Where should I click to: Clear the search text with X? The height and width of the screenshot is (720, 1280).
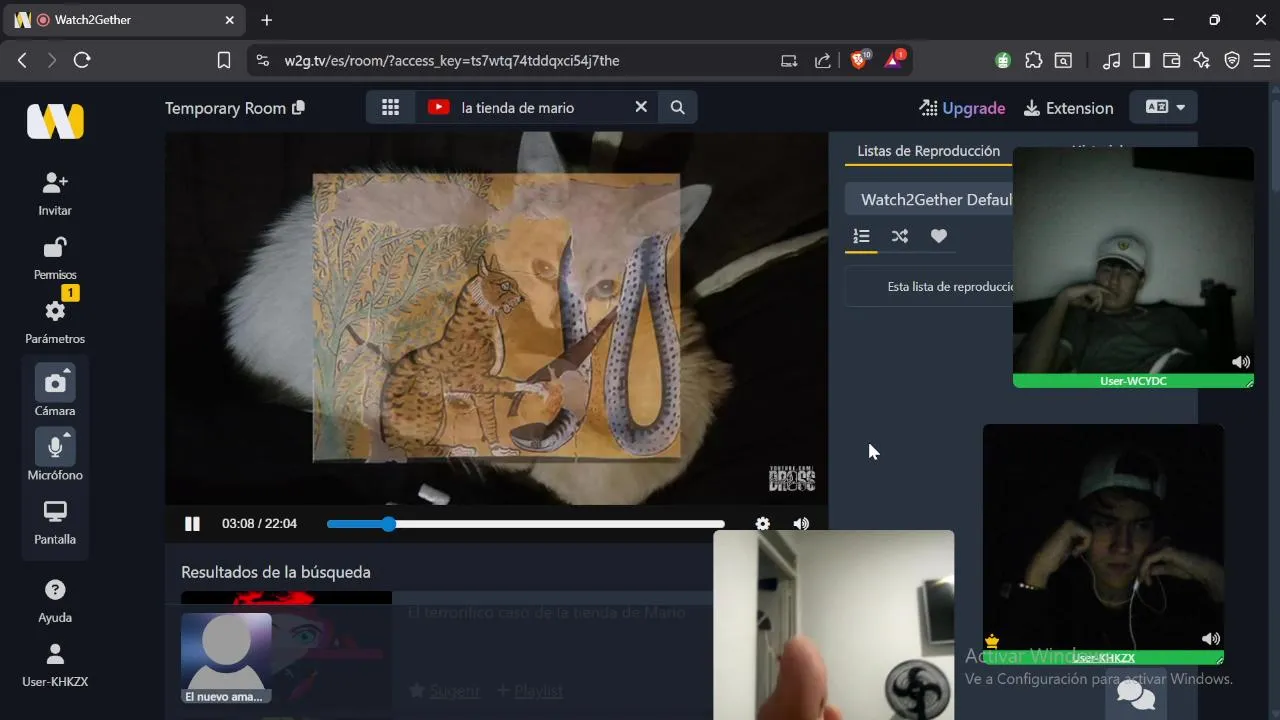(641, 107)
